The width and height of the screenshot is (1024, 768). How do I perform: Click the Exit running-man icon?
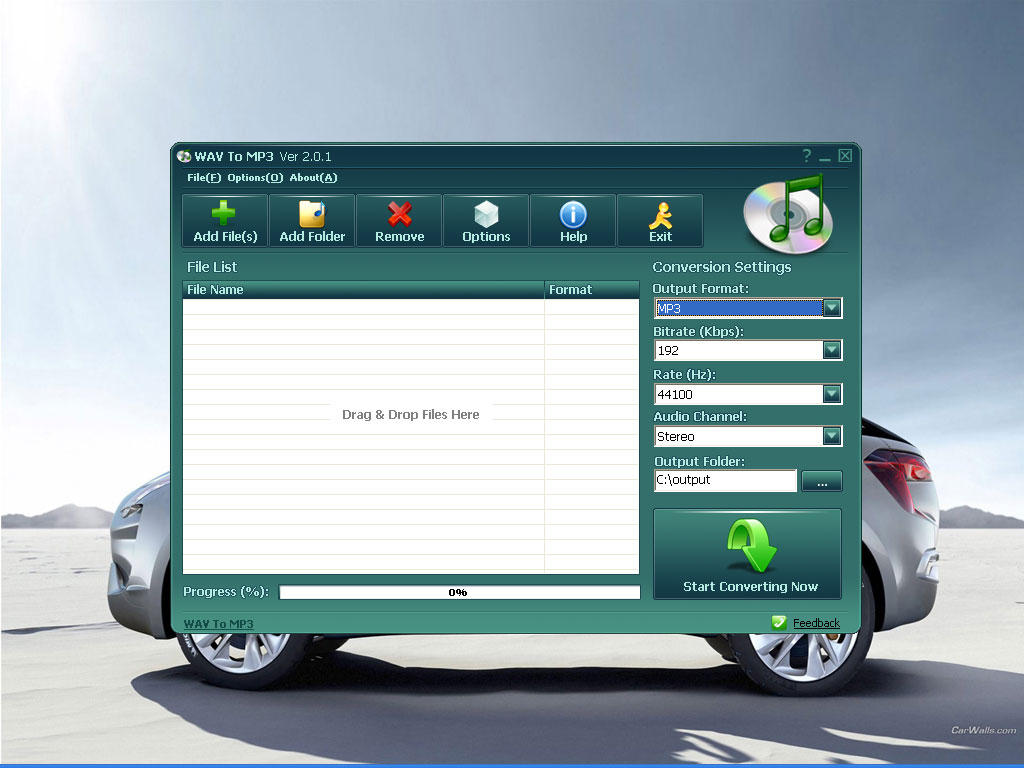pos(660,216)
